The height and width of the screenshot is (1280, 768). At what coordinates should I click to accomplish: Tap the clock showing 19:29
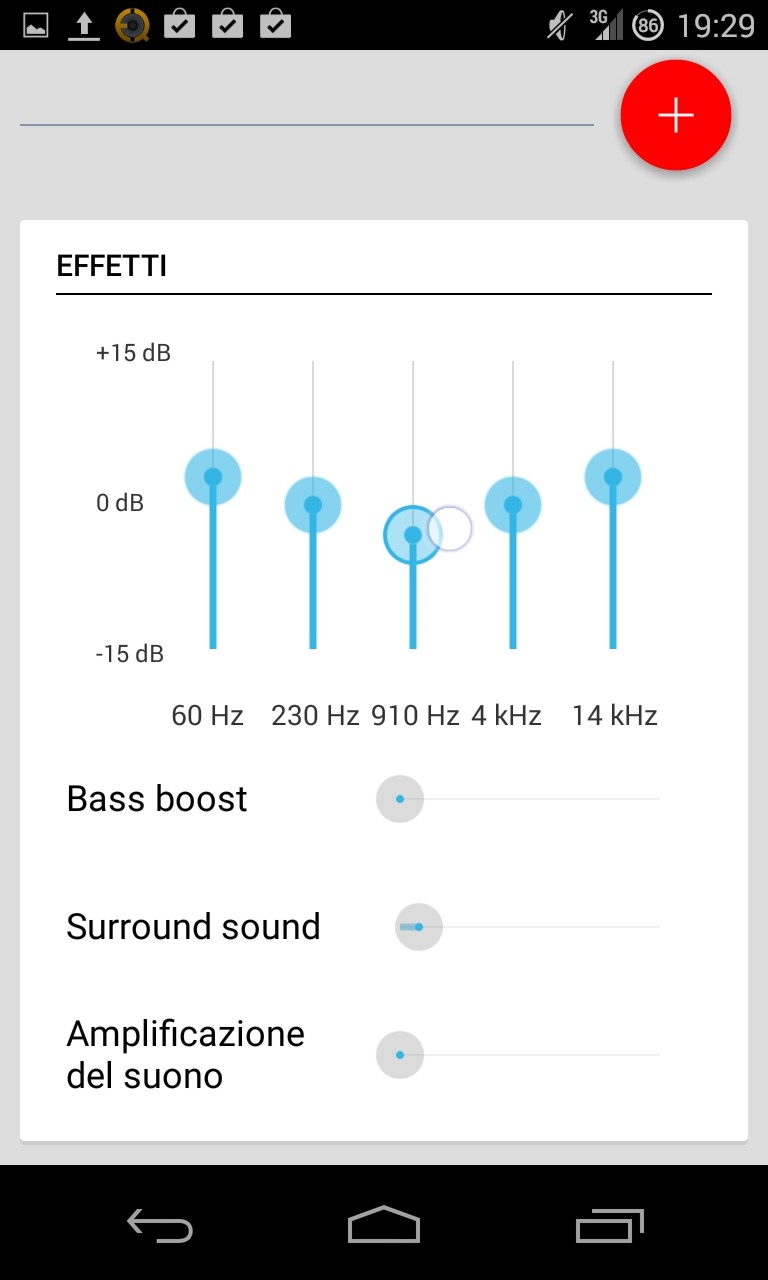pos(716,25)
